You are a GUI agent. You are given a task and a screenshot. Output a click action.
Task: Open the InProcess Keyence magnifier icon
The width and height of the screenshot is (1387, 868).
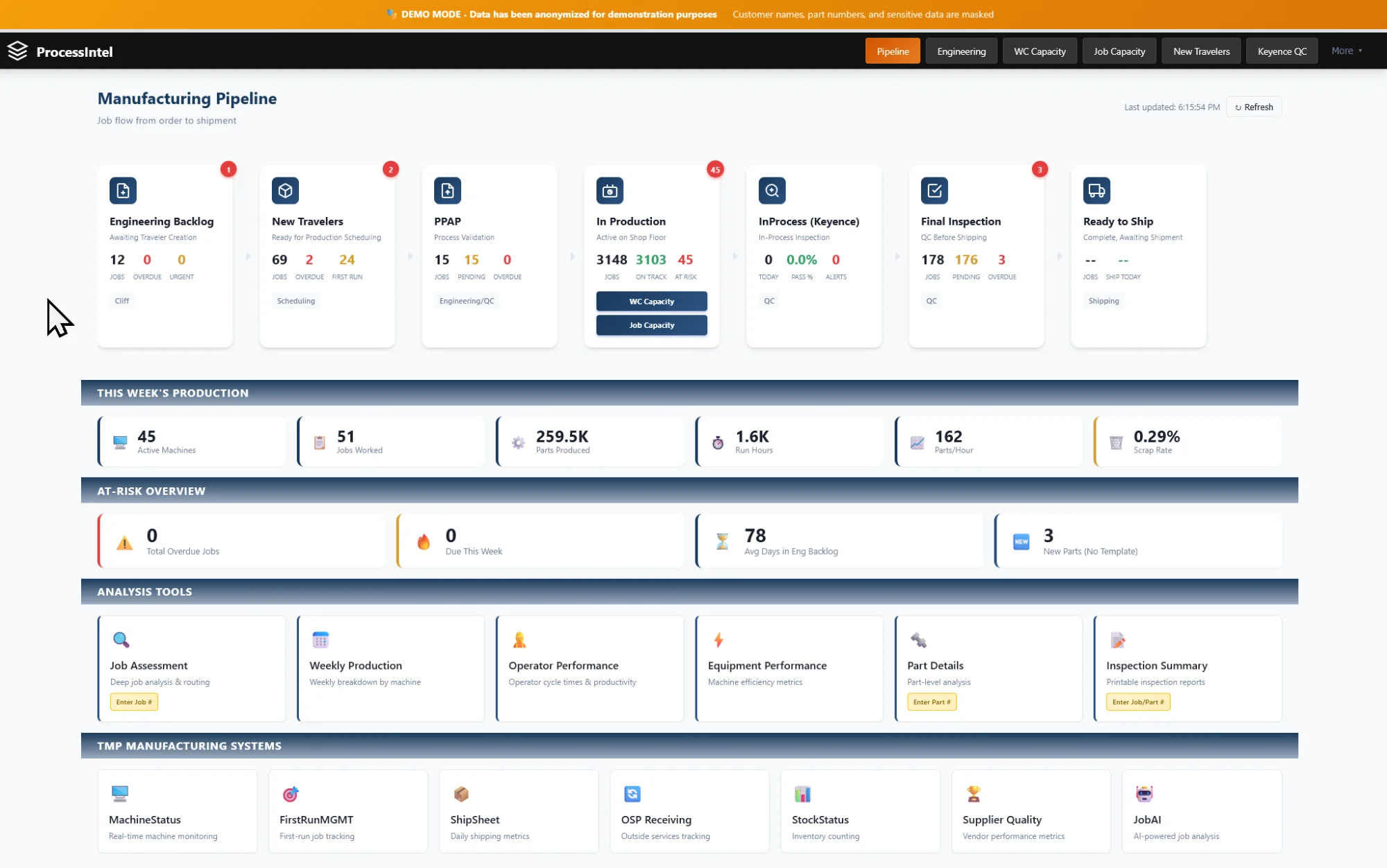pyautogui.click(x=772, y=191)
